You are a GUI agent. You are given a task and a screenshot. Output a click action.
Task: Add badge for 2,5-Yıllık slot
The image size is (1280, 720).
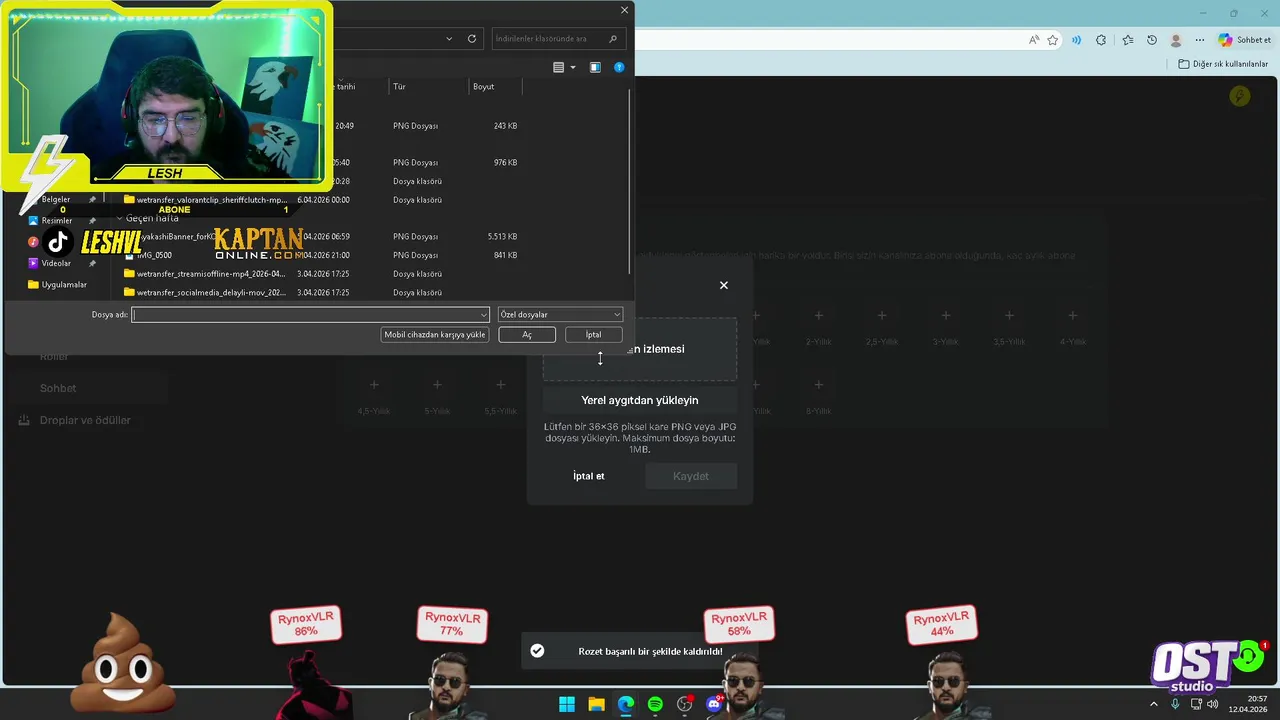click(x=882, y=315)
